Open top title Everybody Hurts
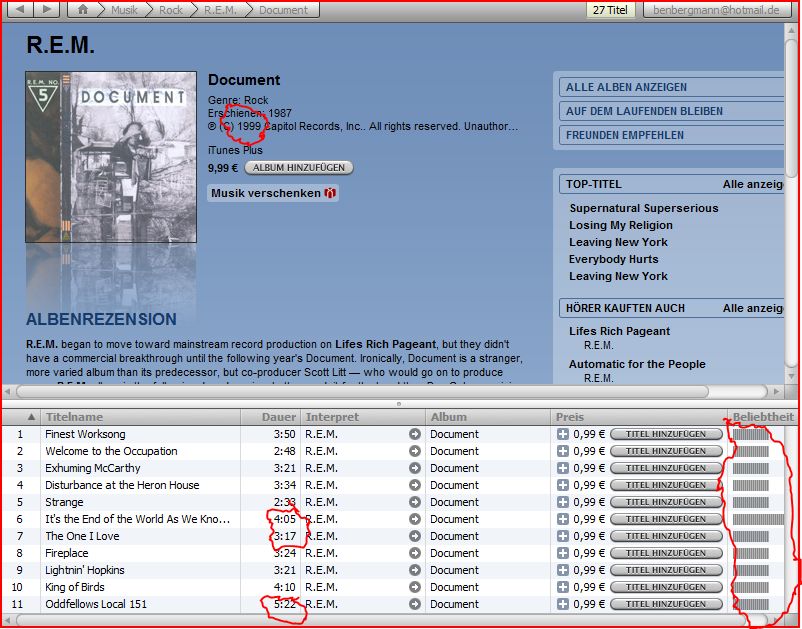 tap(614, 259)
